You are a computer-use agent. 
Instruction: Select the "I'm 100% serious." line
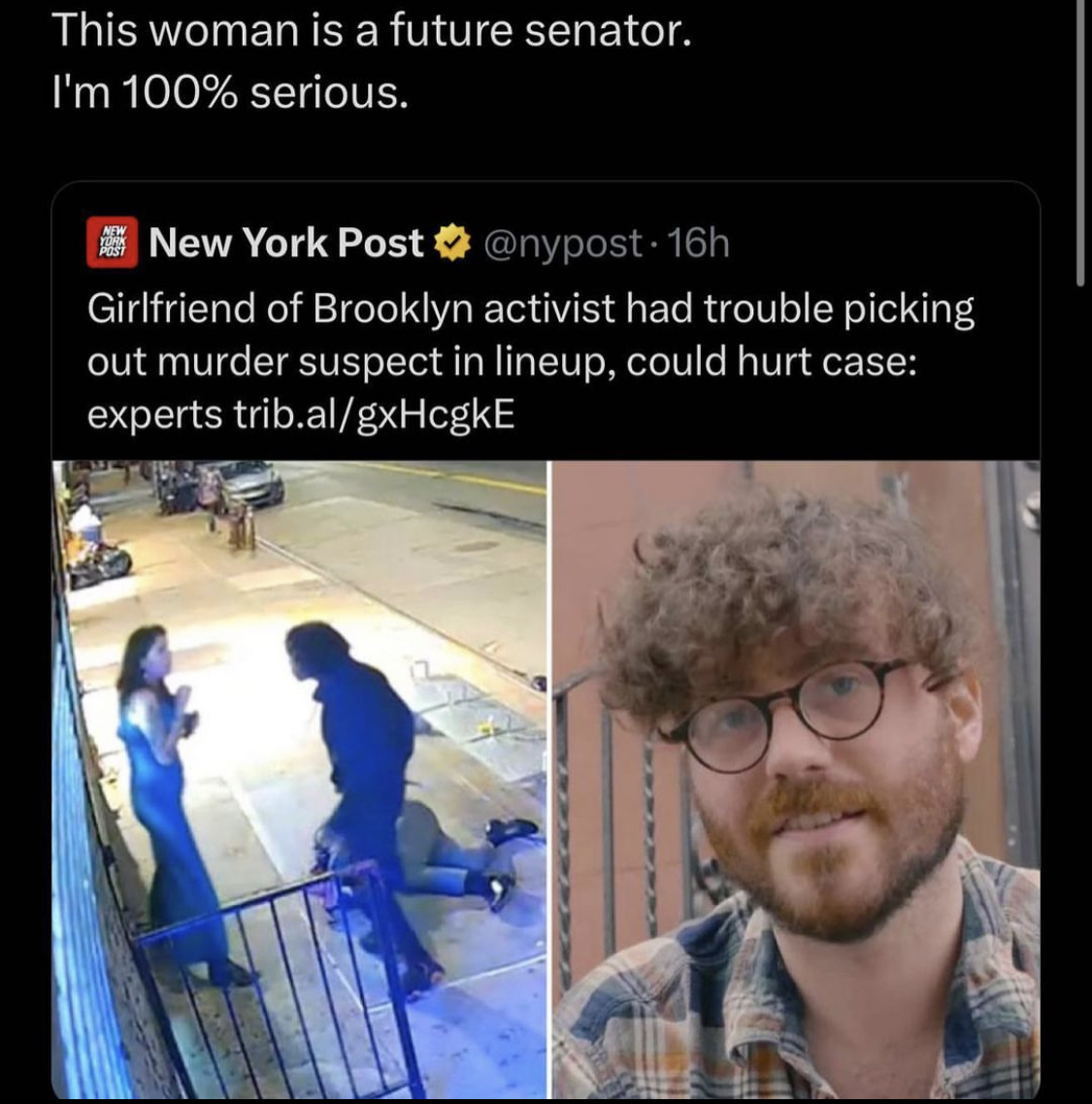click(230, 92)
